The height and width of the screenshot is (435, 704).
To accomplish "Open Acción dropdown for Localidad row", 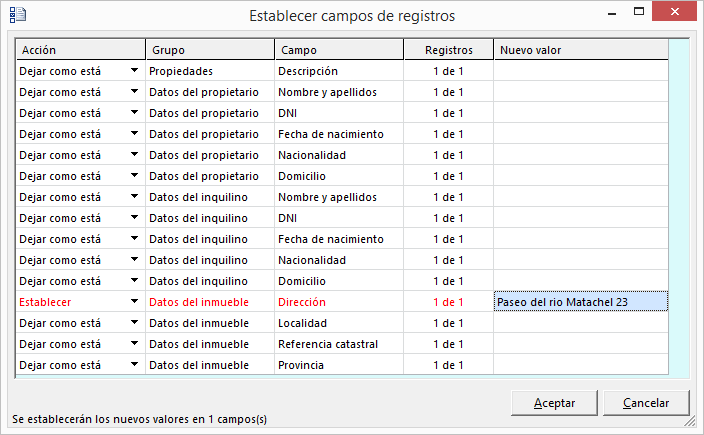I will pyautogui.click(x=134, y=323).
